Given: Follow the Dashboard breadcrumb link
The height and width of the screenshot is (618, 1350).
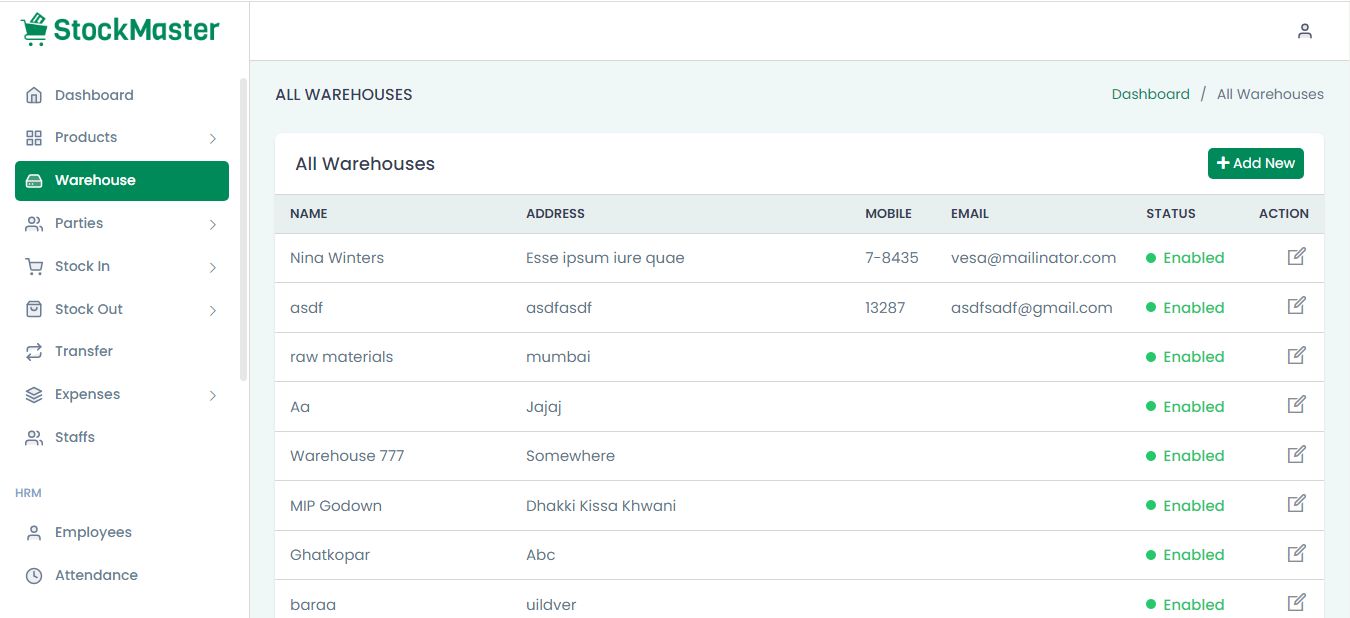Looking at the screenshot, I should click(x=1150, y=94).
